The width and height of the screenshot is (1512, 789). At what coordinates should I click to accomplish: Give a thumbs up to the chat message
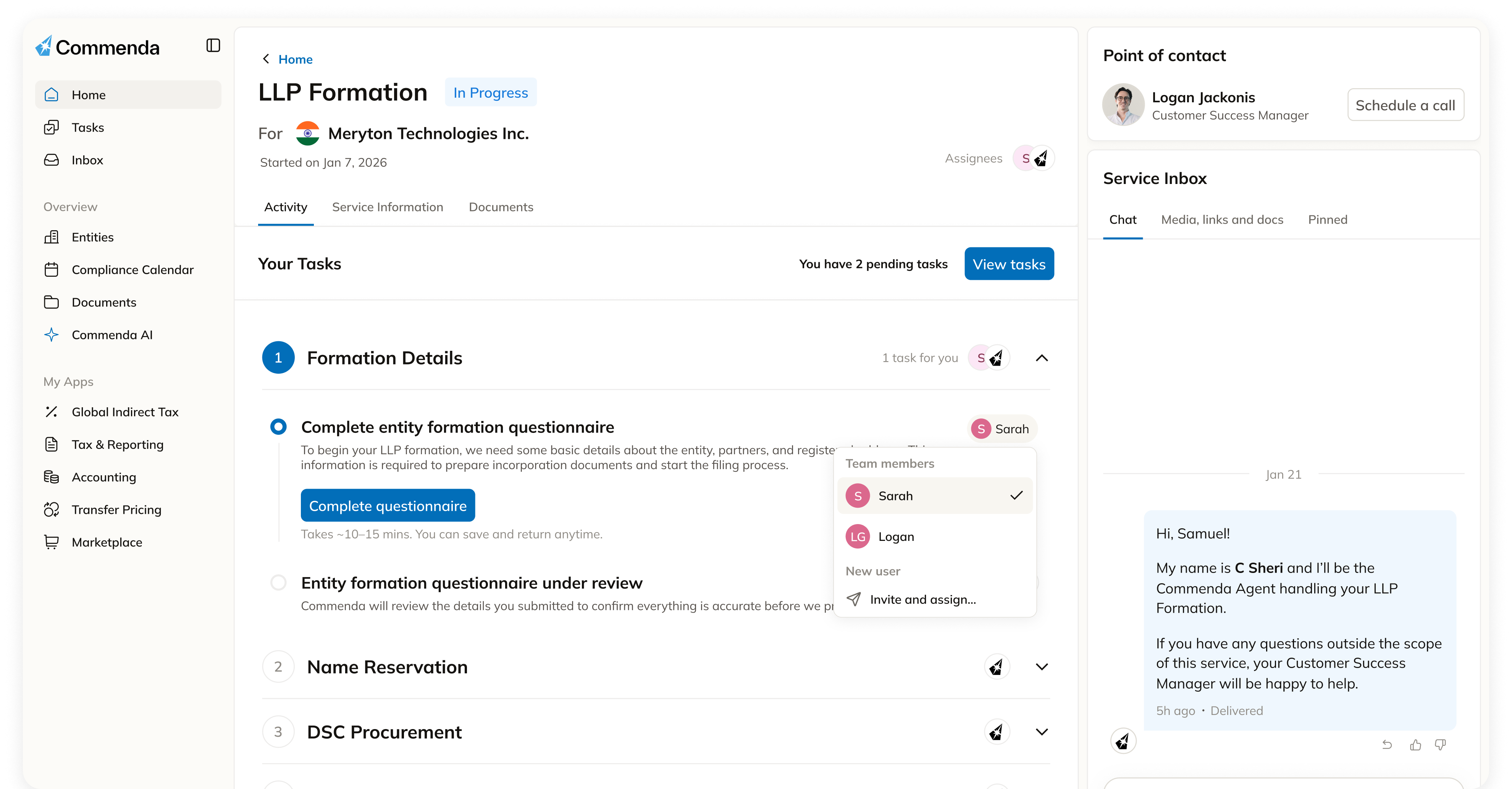pyautogui.click(x=1415, y=744)
